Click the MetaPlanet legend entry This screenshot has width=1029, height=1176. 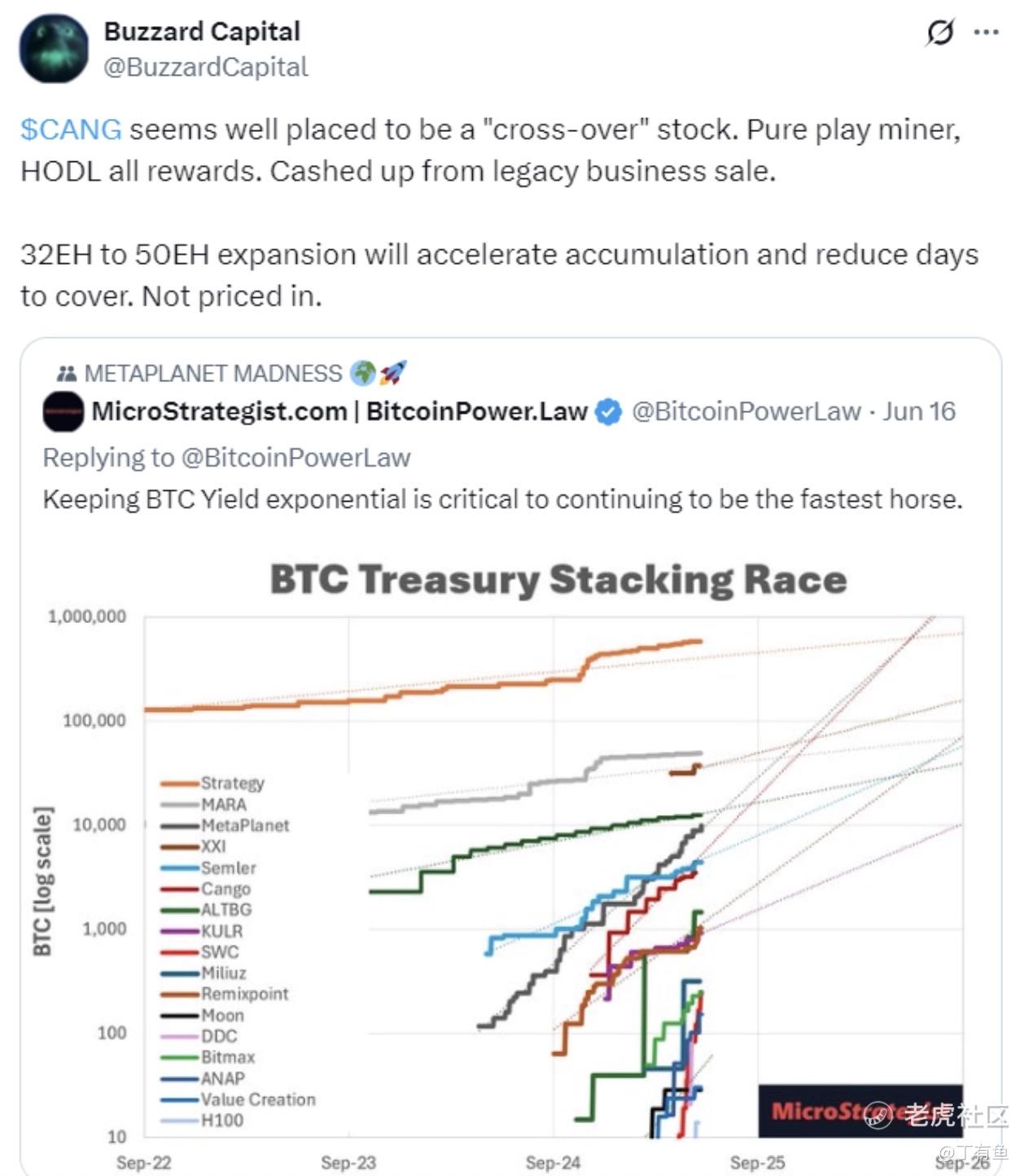coord(245,826)
